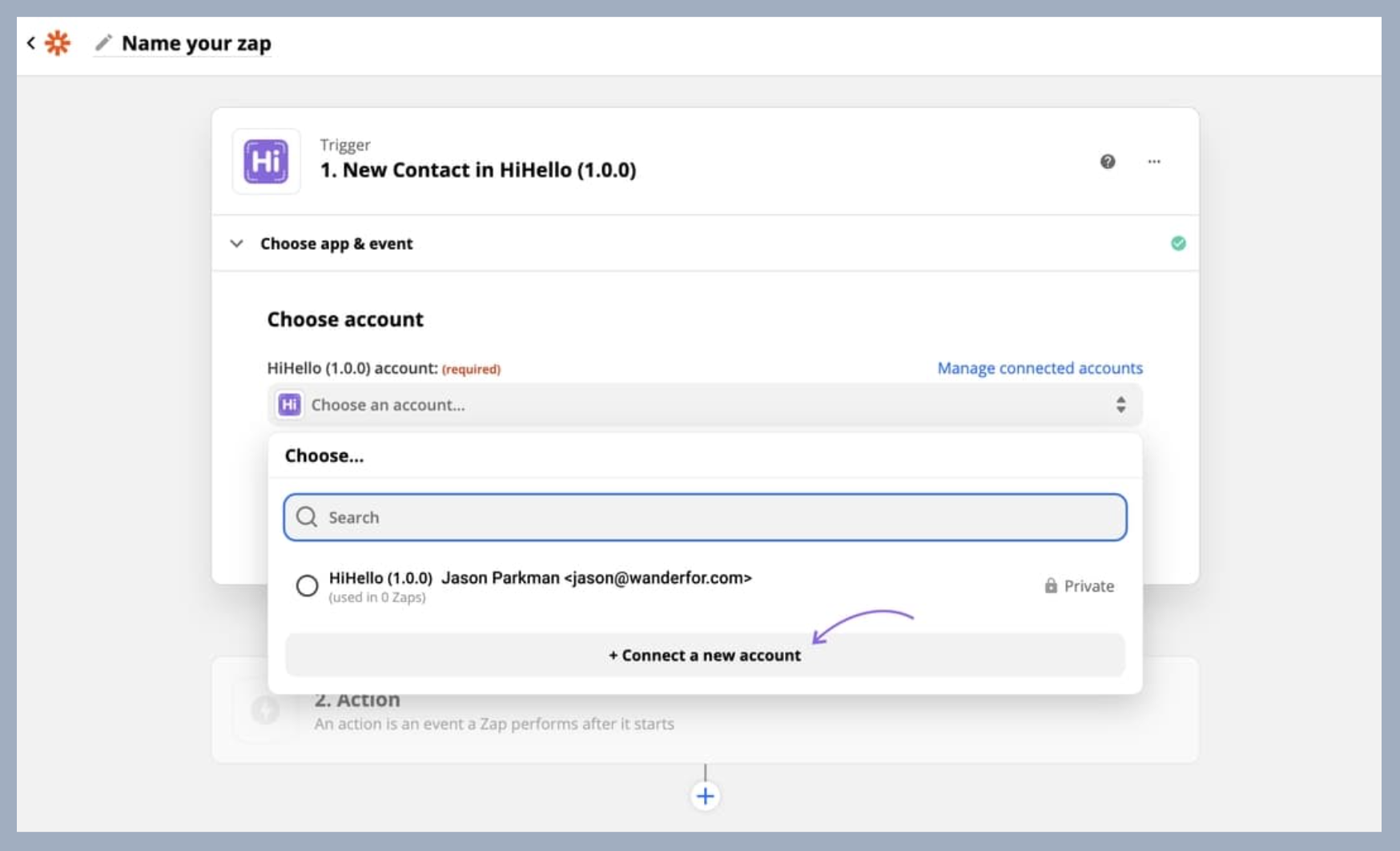Click the green checkmark status icon
This screenshot has height=851, width=1400.
click(x=1178, y=243)
